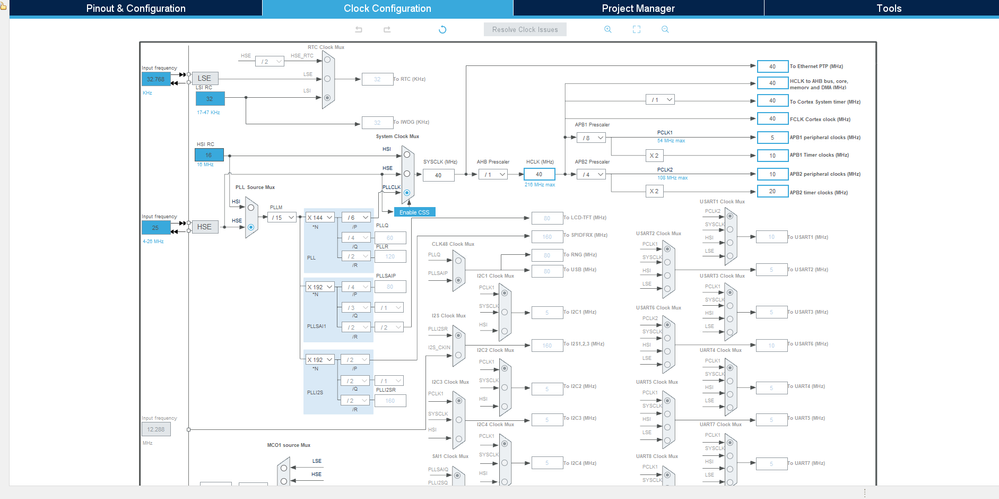
Task: Click Resolve Clock Issues button
Action: coord(525,29)
